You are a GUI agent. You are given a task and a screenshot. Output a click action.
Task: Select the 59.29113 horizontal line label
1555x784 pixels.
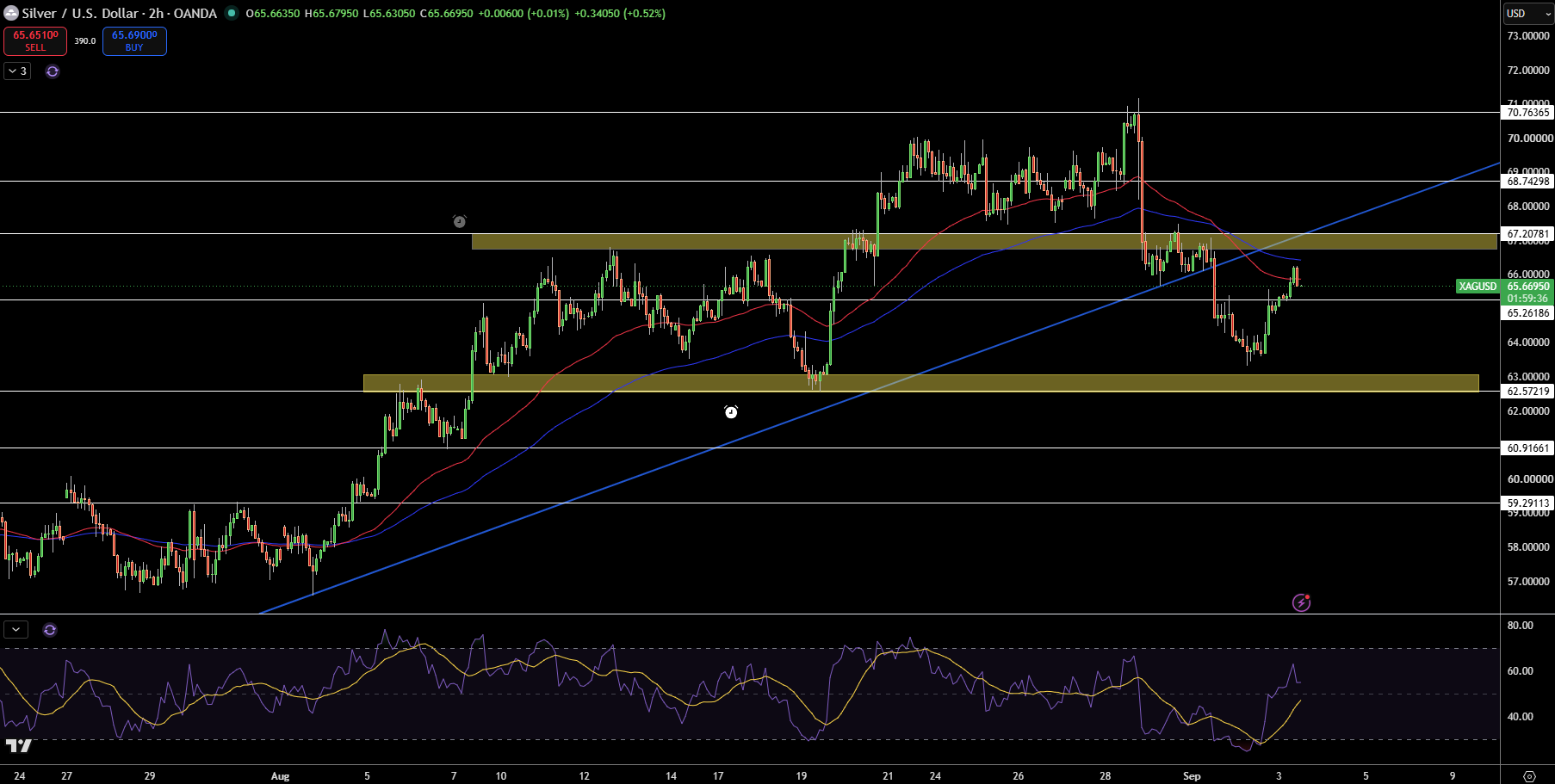point(1528,503)
